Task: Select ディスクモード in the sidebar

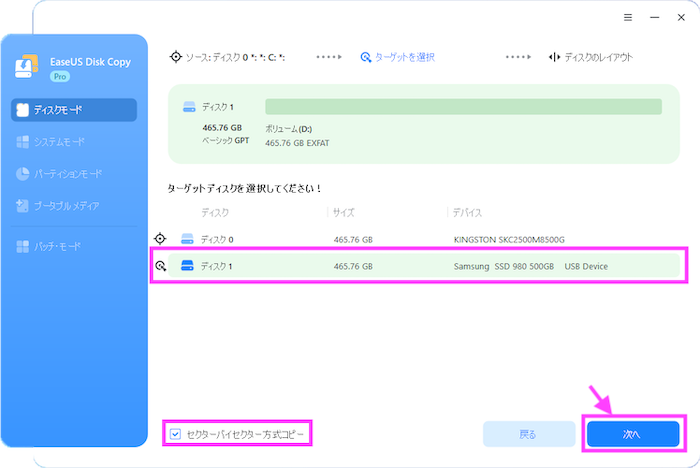Action: (74, 110)
